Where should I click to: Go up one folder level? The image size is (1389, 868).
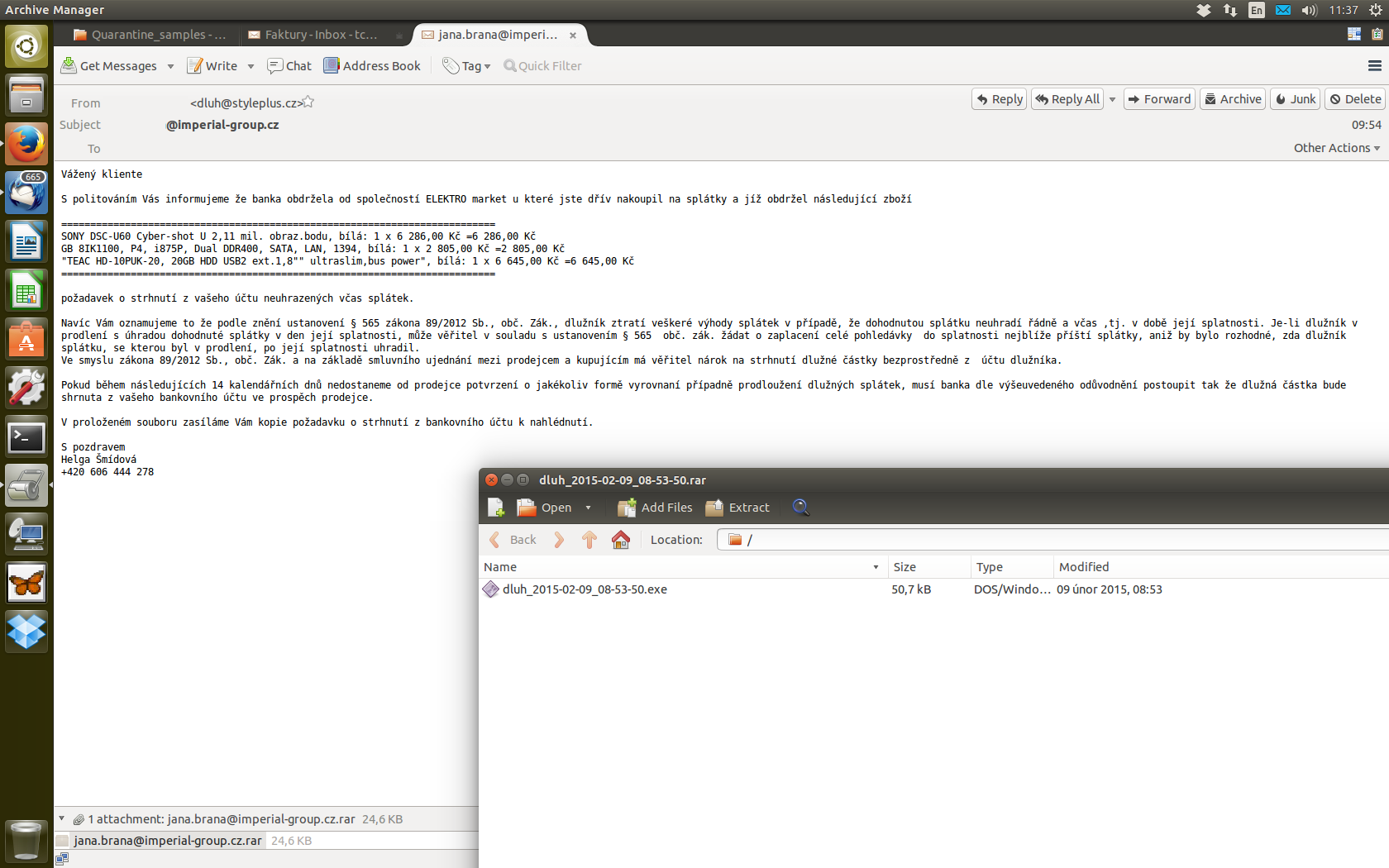[589, 540]
